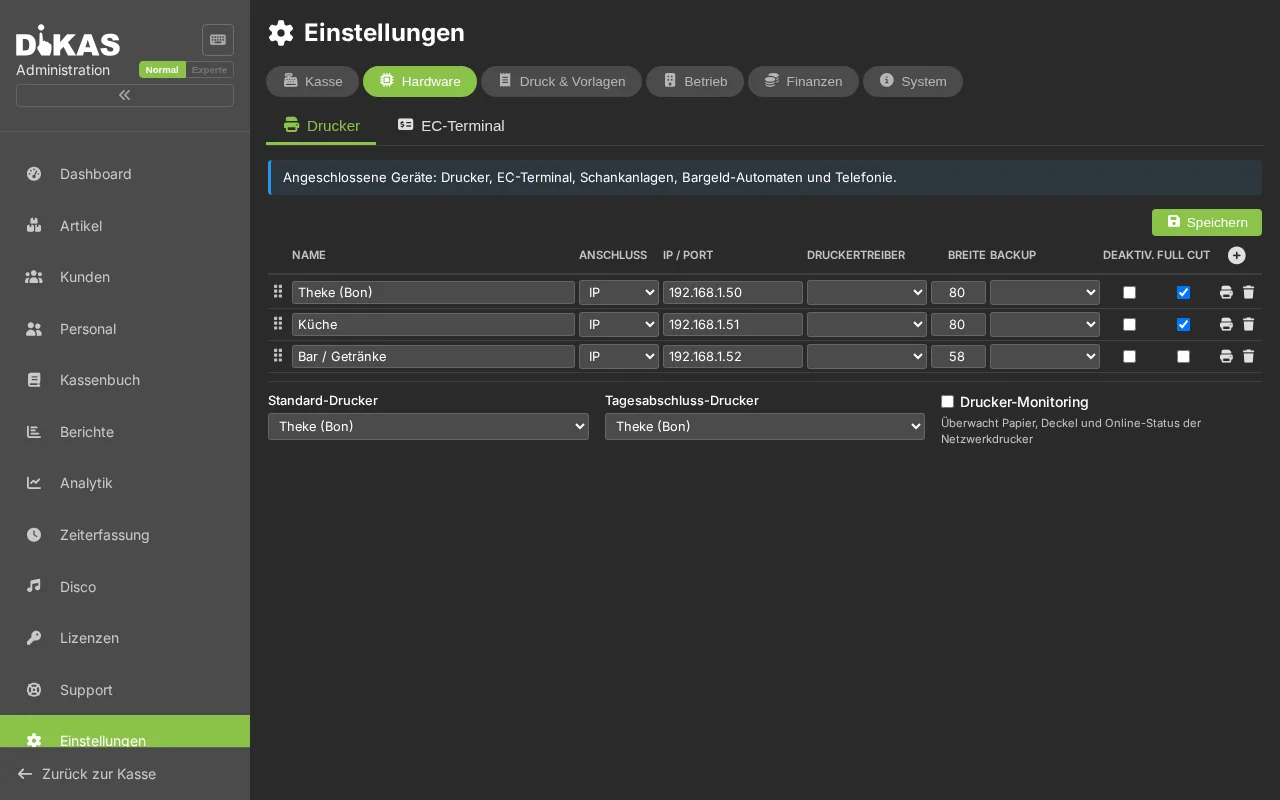Edit the Bar / Getränke name field
The height and width of the screenshot is (800, 1280).
click(x=433, y=356)
